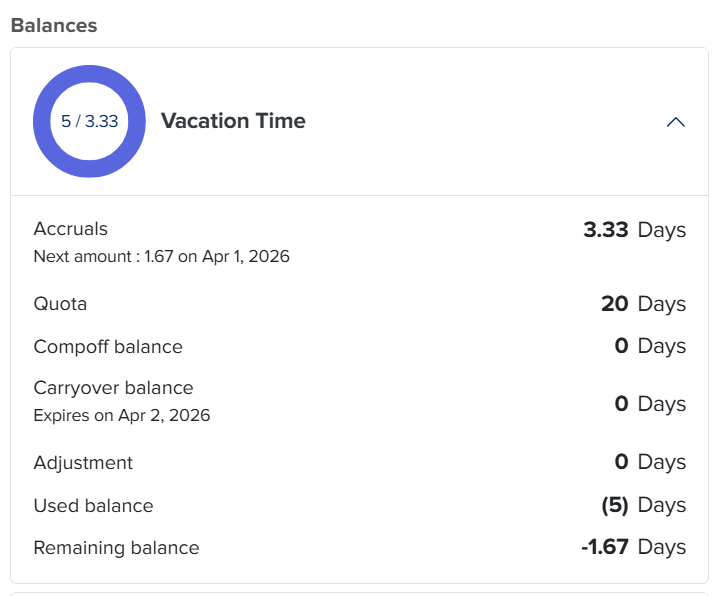Click the Carryover balance 0 Days value
This screenshot has width=715, height=596.
pyautogui.click(x=650, y=404)
